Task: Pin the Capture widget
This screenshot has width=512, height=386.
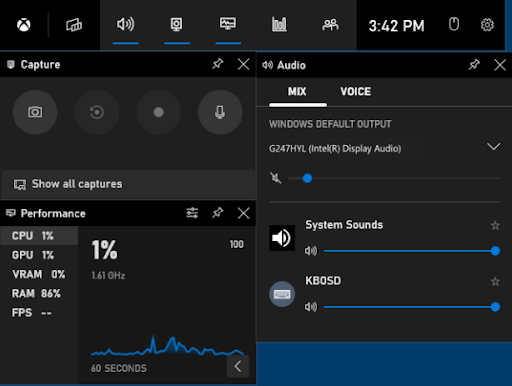Action: [218, 64]
